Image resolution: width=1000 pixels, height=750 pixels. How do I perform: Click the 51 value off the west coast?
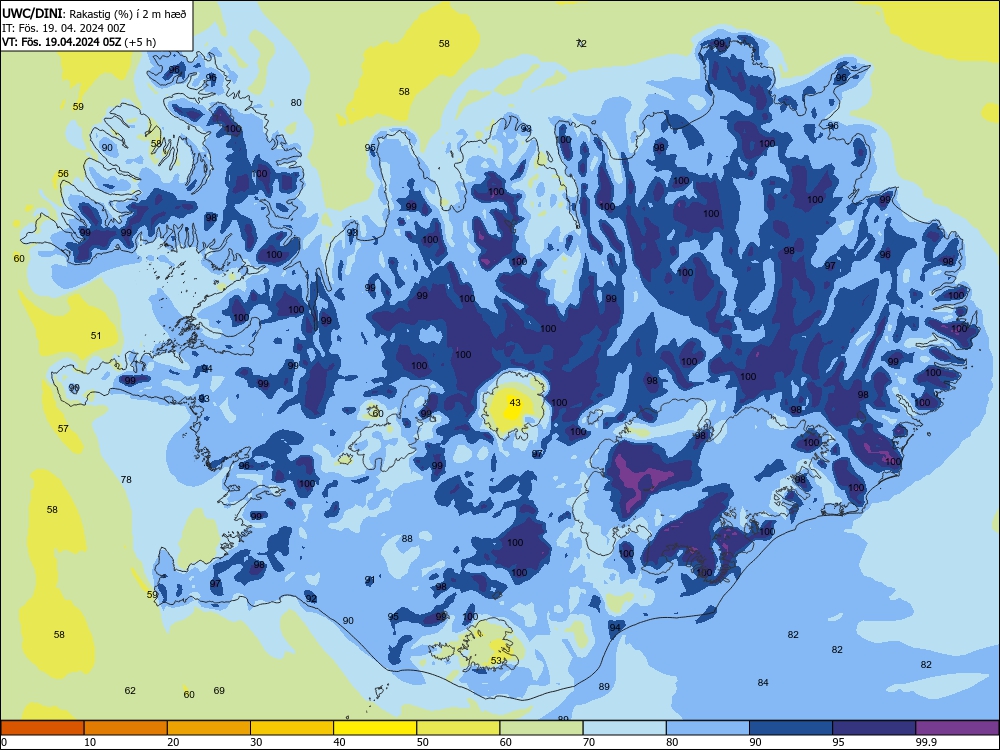tap(96, 335)
